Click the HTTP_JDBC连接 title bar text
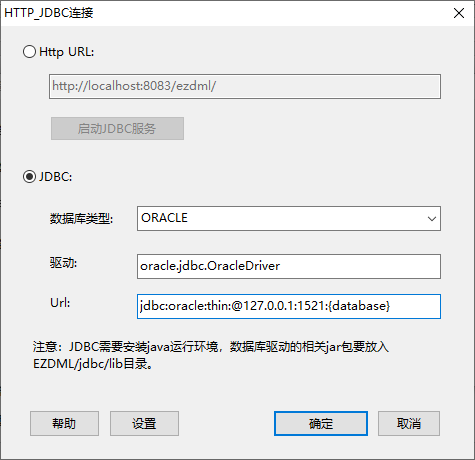 [49, 13]
